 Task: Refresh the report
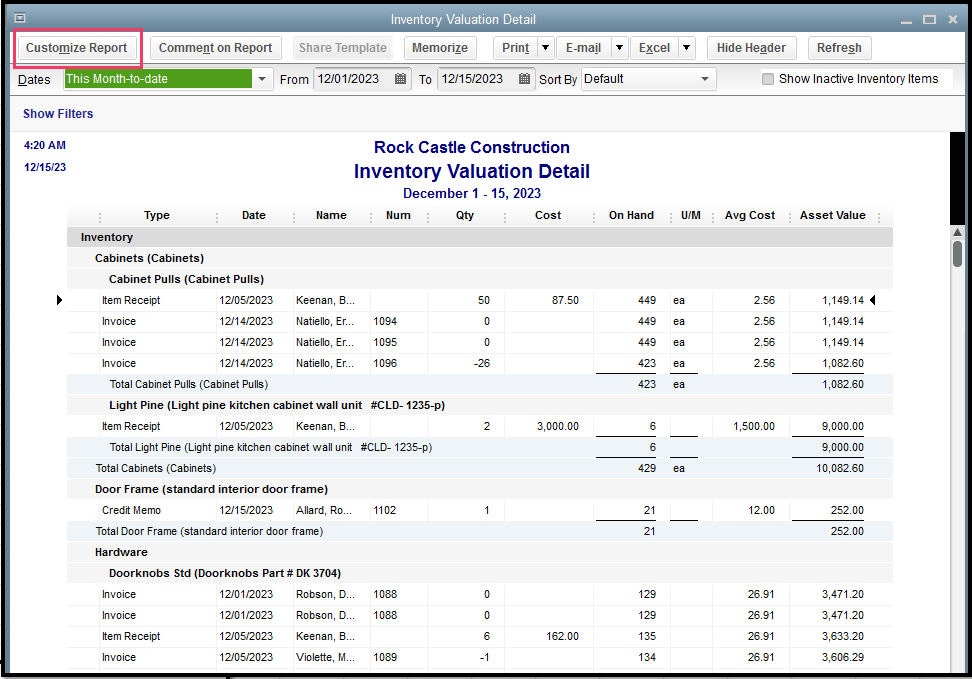tap(839, 48)
